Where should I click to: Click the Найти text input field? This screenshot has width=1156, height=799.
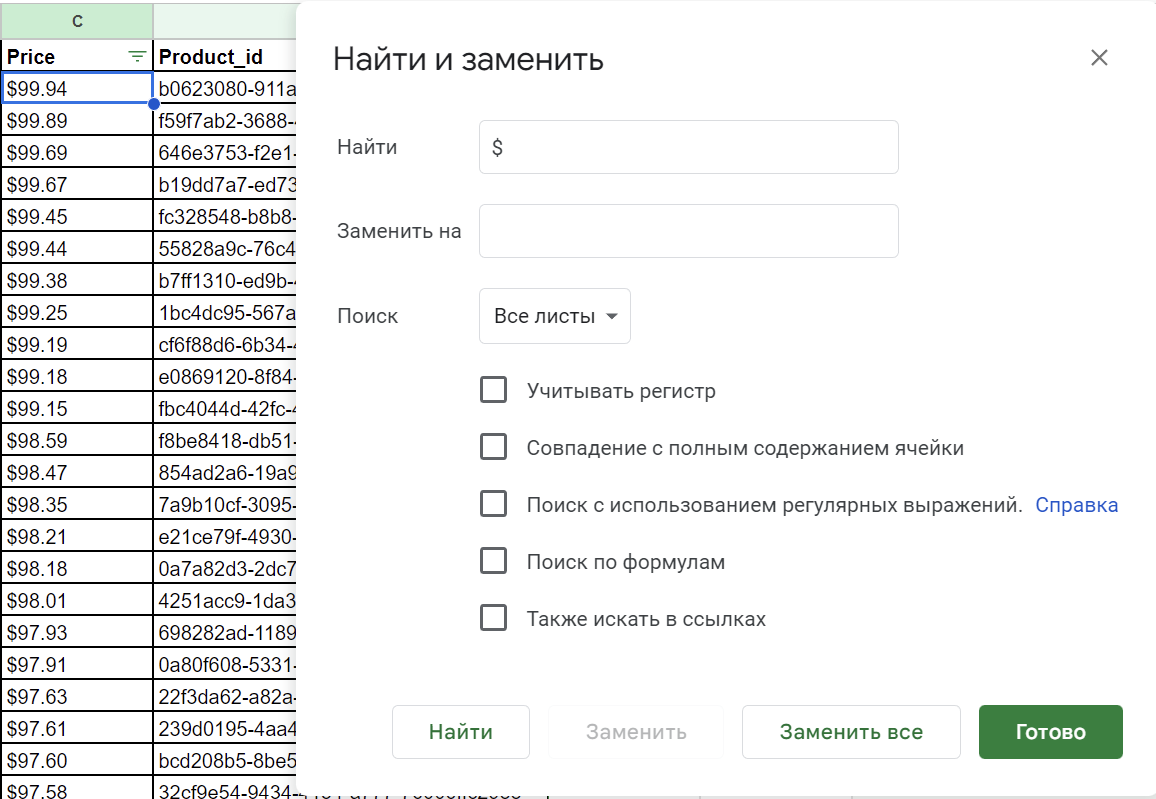point(688,147)
